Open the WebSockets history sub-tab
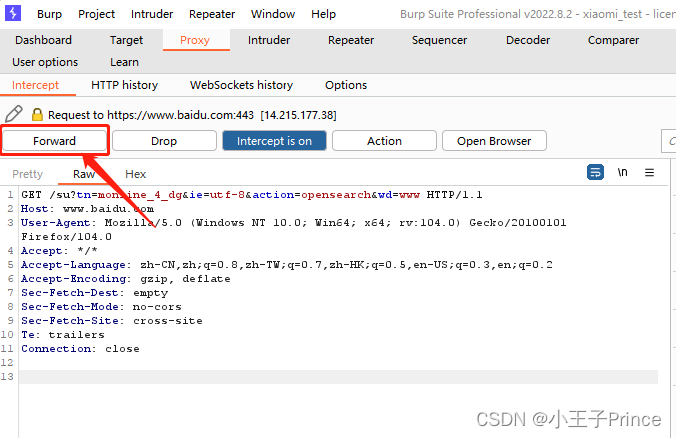 [241, 85]
